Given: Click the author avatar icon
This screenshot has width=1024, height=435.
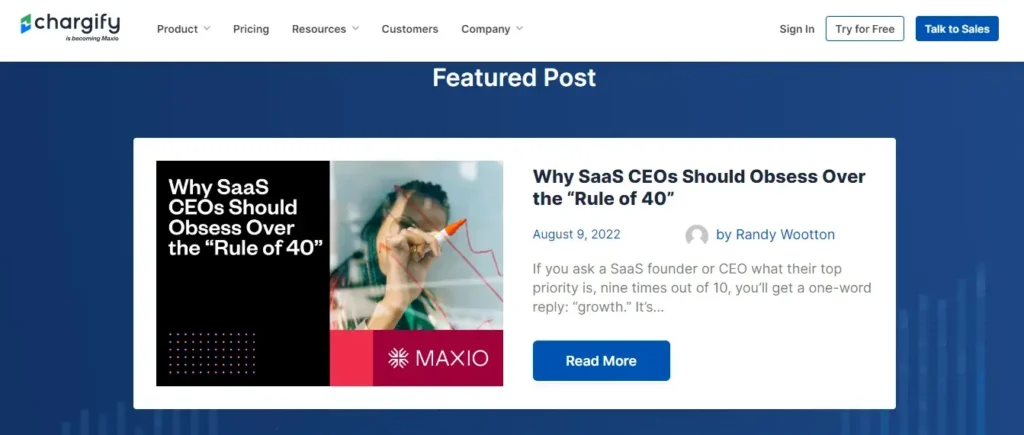Looking at the screenshot, I should [x=697, y=236].
